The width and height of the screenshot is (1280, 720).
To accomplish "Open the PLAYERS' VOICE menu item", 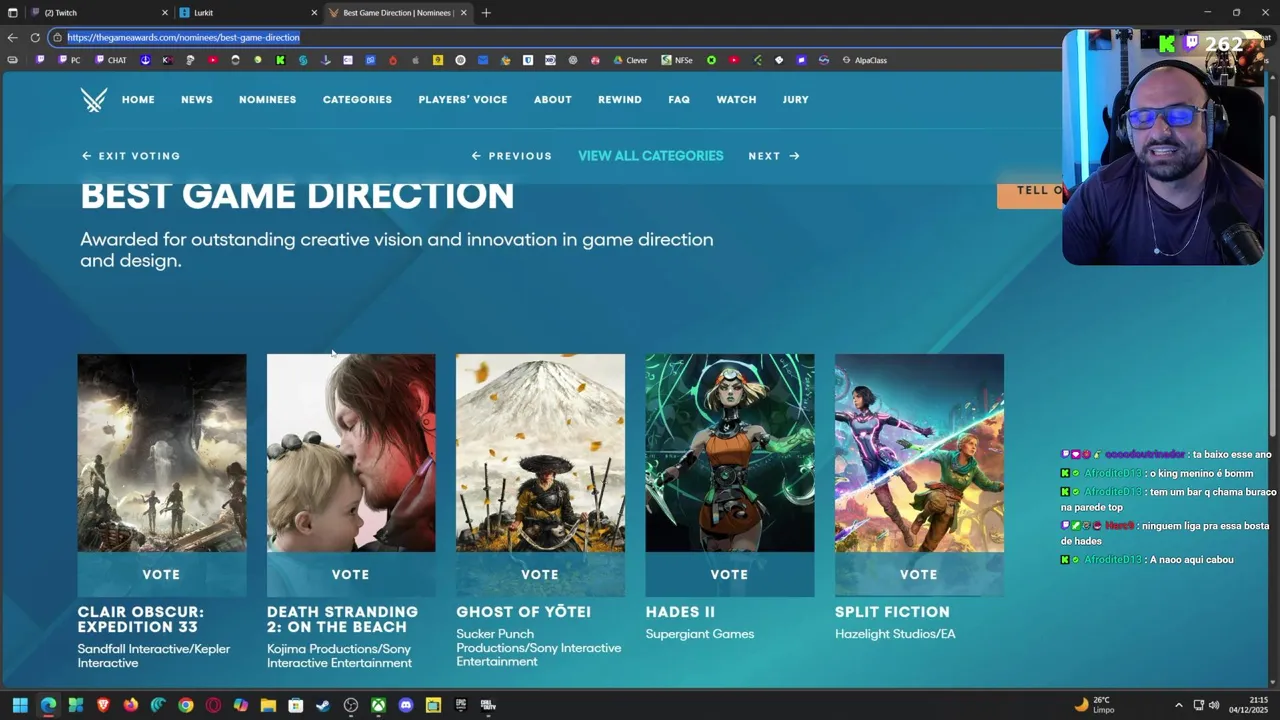I will click(x=463, y=100).
